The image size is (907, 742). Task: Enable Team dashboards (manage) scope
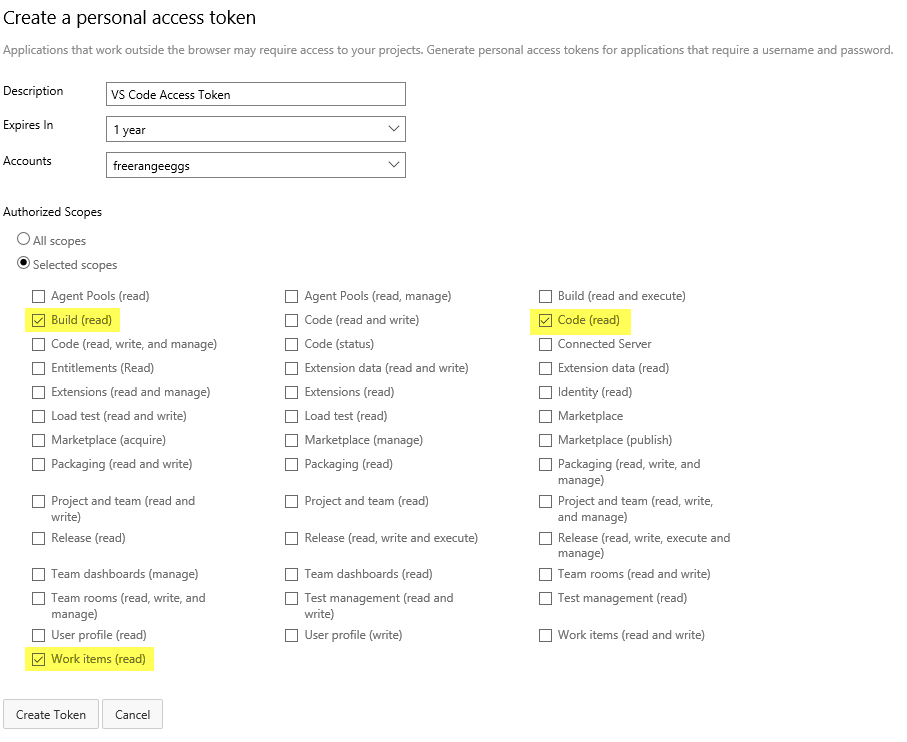pos(38,574)
